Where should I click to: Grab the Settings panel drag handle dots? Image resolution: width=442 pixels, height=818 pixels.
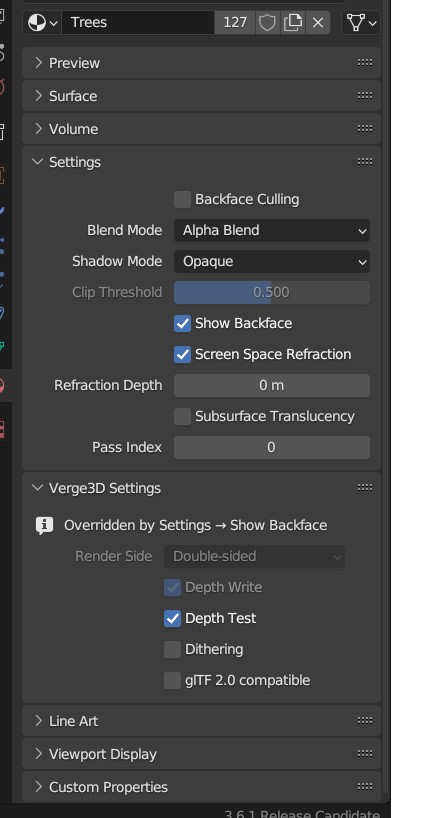point(365,162)
